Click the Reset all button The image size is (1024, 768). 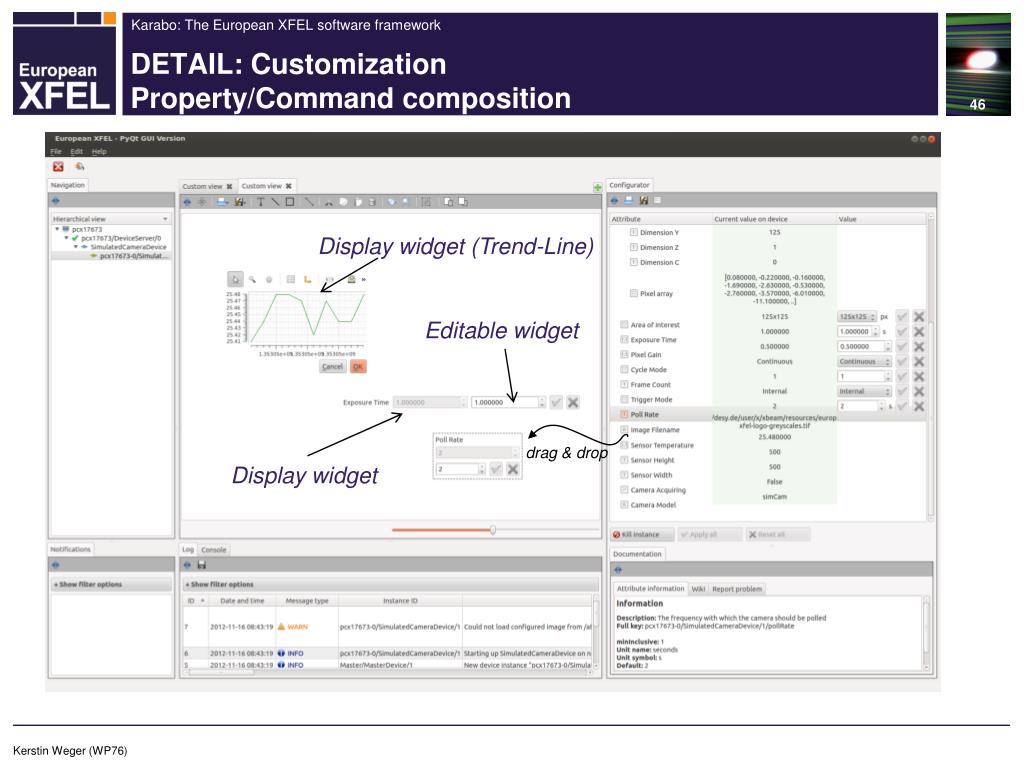(x=777, y=535)
